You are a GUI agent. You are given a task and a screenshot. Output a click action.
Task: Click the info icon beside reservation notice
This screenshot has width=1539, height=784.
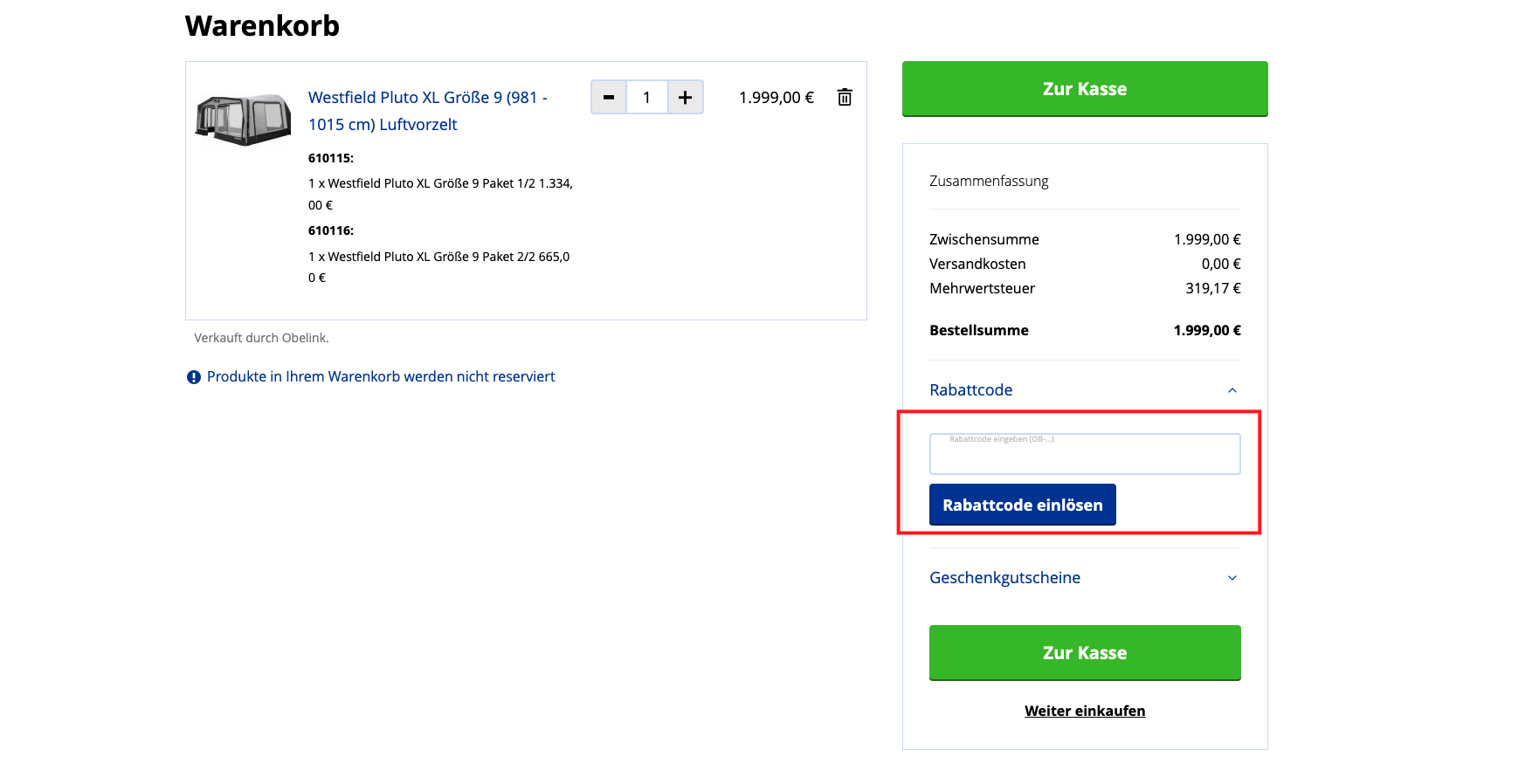click(x=194, y=377)
